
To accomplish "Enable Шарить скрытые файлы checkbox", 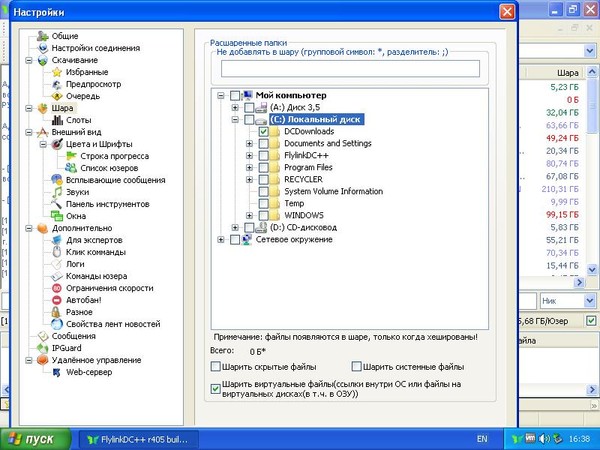I will [216, 367].
